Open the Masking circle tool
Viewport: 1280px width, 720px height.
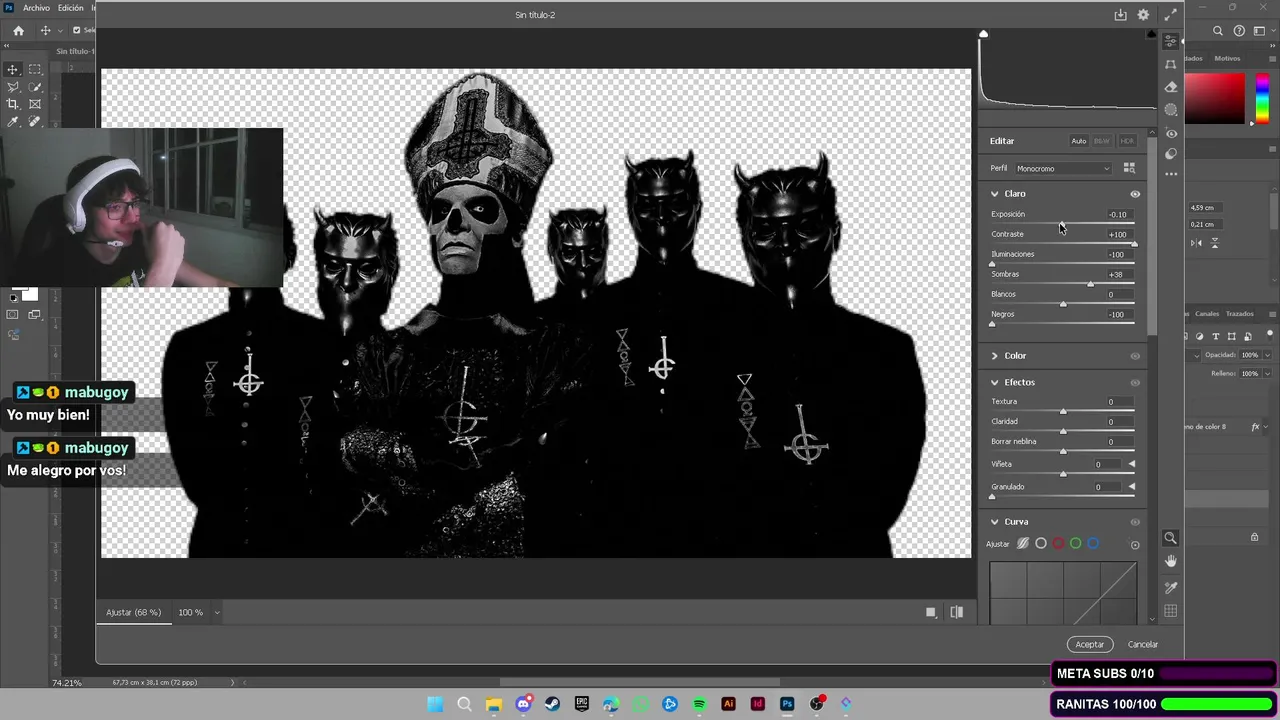(x=1171, y=109)
